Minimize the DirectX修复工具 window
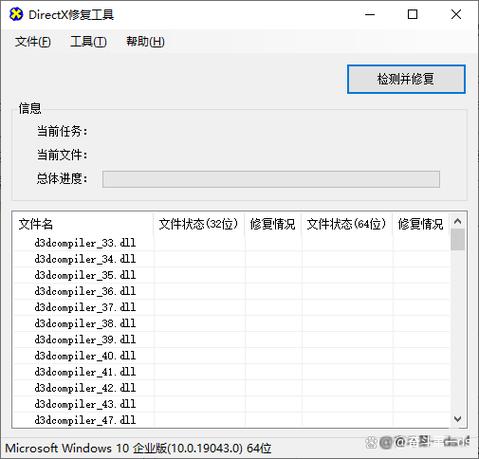 click(370, 14)
